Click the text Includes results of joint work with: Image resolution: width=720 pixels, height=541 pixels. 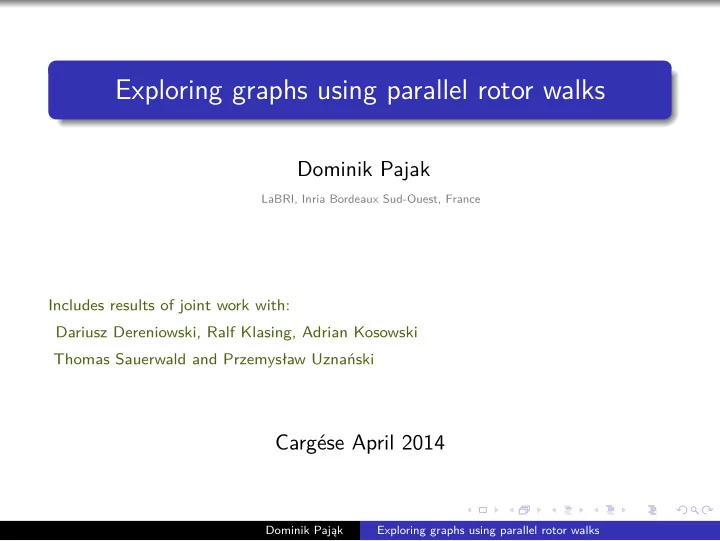169,305
